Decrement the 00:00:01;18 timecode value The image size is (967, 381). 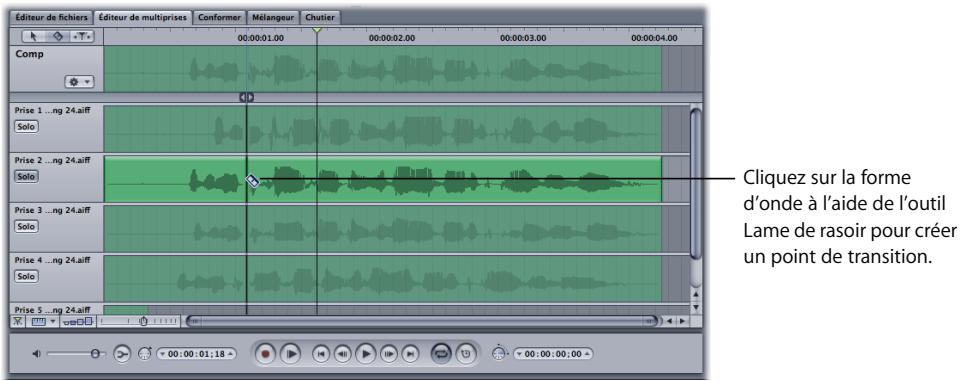click(163, 354)
